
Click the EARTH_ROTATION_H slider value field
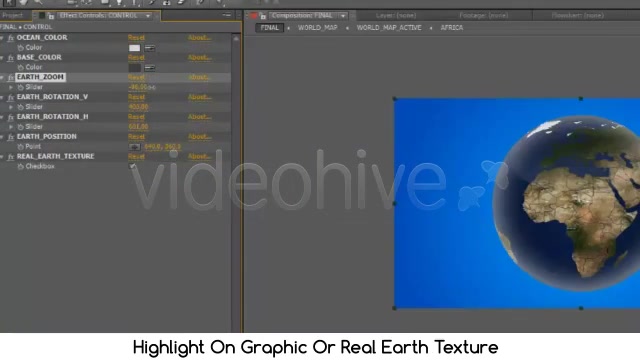pos(138,127)
